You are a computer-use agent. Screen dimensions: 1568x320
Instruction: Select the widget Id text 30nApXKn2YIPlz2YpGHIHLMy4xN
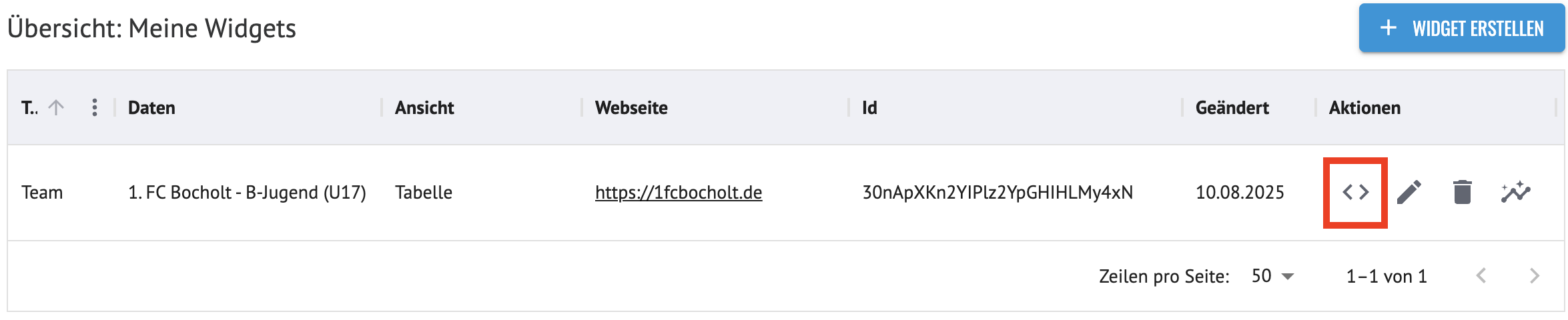coord(998,193)
